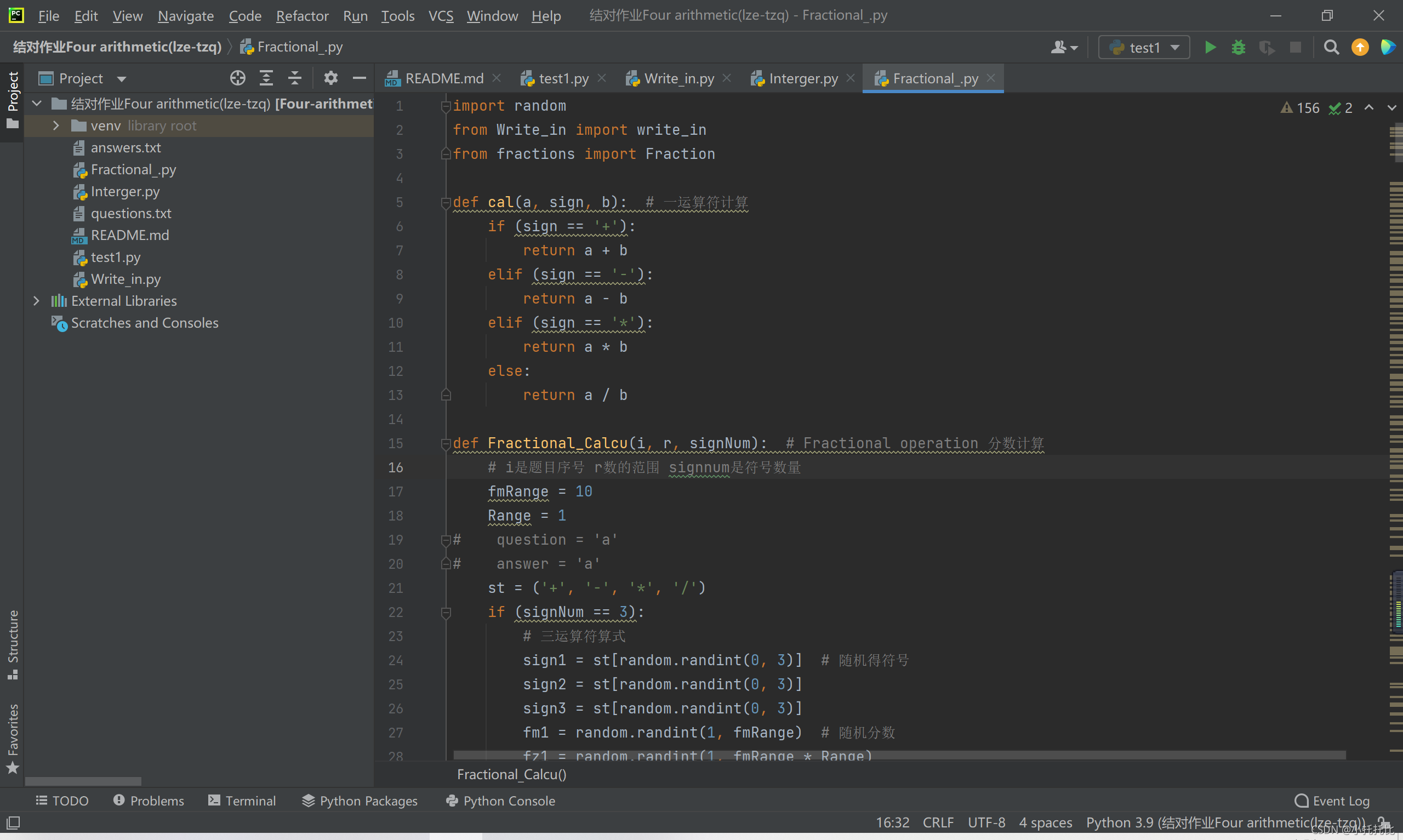Run the test1 configuration with green play

1210,48
